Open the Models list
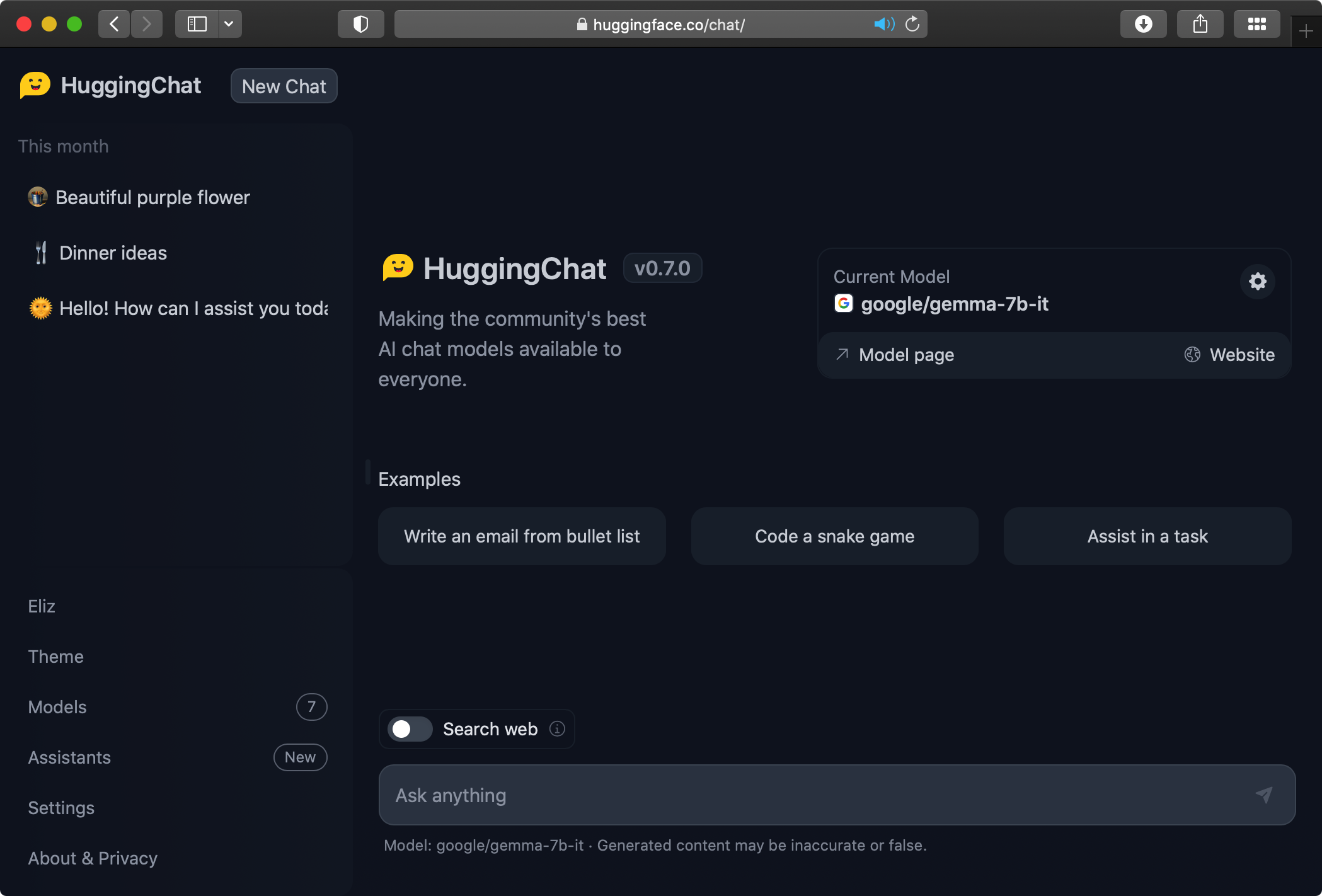The width and height of the screenshot is (1322, 896). coord(57,707)
